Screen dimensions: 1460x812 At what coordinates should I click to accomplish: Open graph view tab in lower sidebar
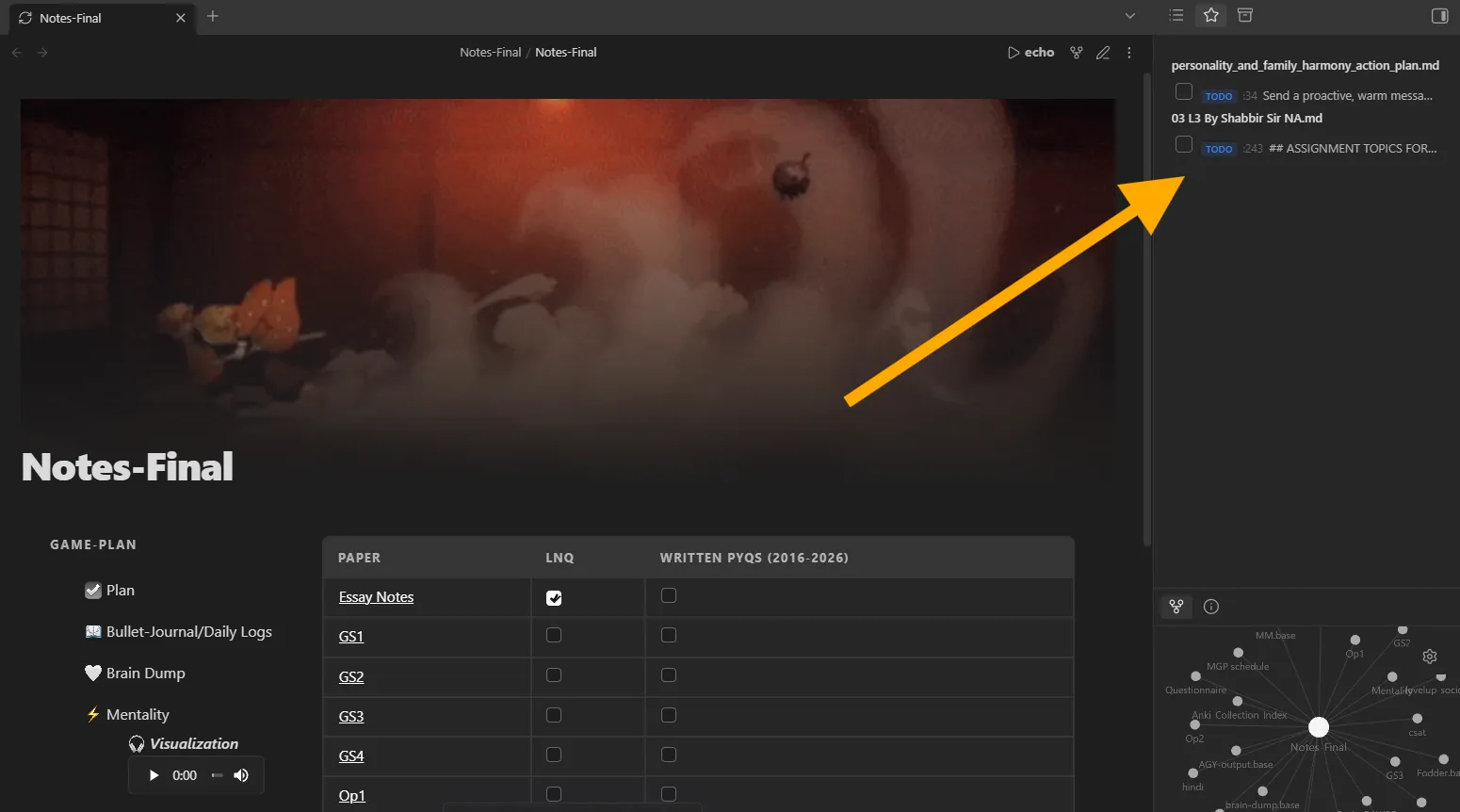click(1176, 607)
